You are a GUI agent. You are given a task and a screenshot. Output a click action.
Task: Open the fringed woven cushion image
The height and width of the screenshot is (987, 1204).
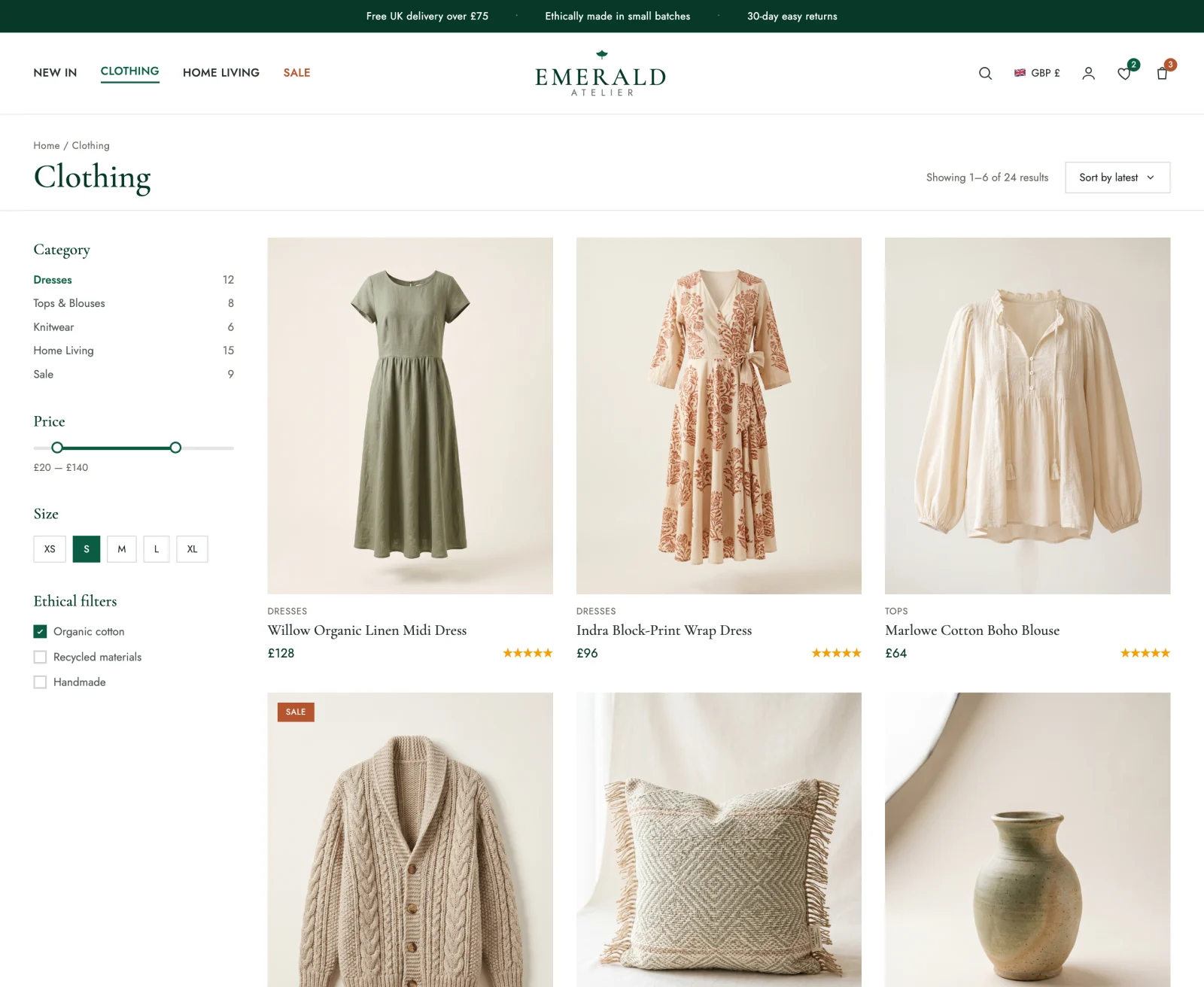pyautogui.click(x=719, y=840)
